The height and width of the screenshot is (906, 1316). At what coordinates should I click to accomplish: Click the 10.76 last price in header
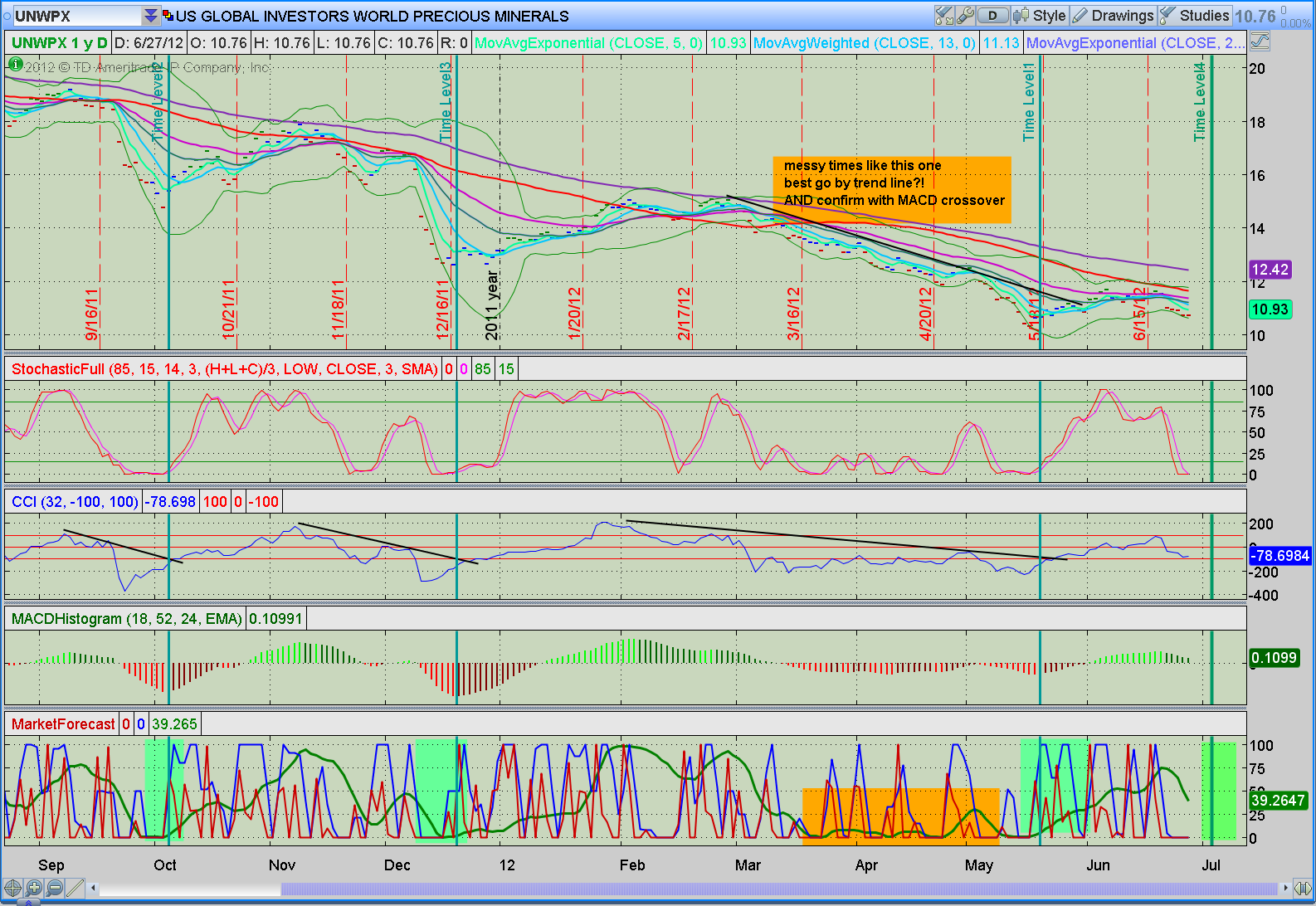tap(1255, 16)
